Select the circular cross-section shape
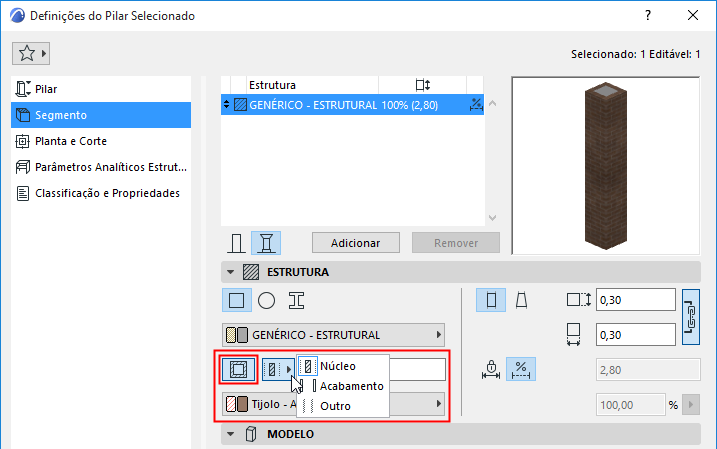The width and height of the screenshot is (717, 449). pos(267,299)
